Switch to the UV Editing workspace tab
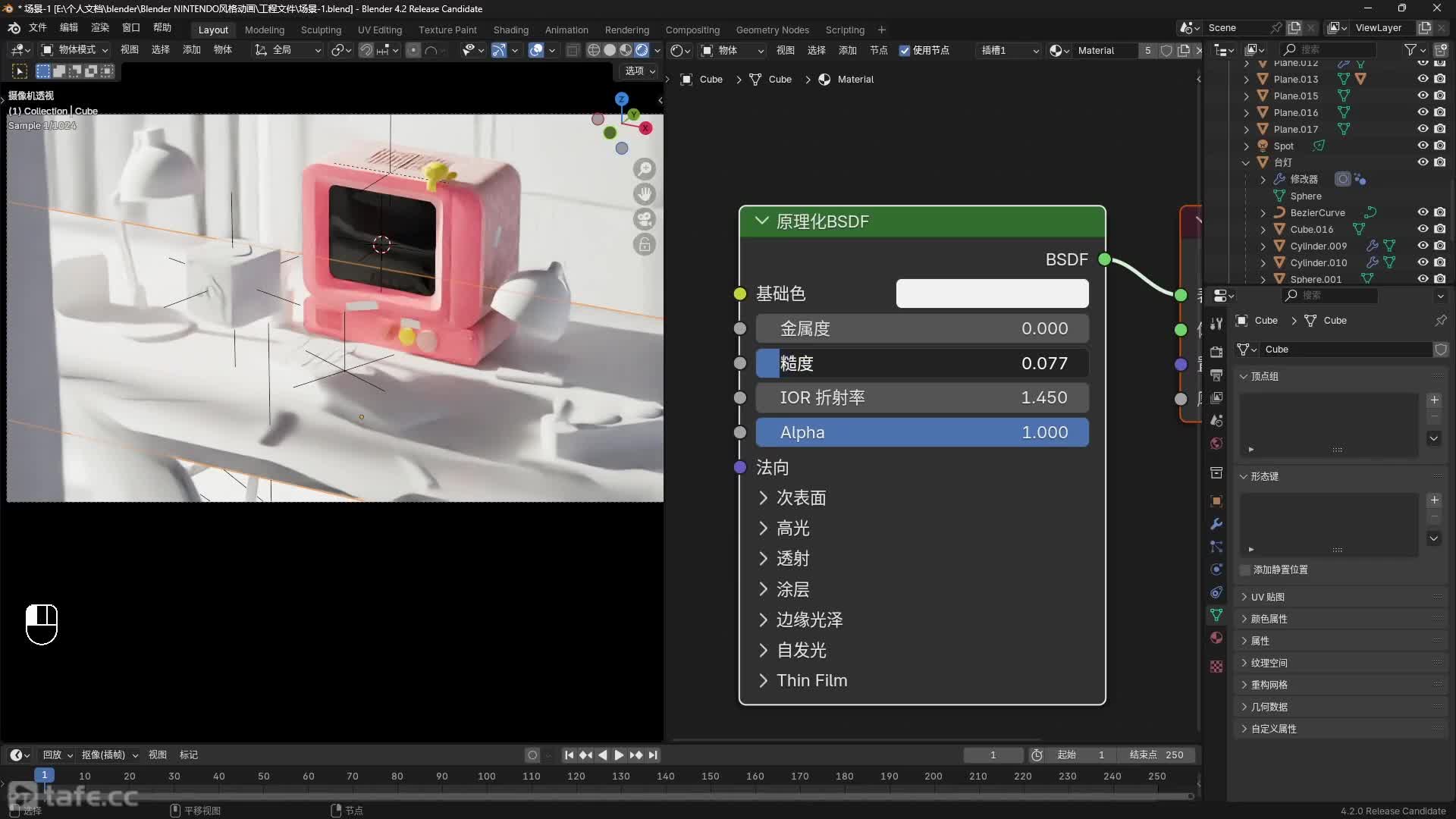The width and height of the screenshot is (1456, 819). 379,30
